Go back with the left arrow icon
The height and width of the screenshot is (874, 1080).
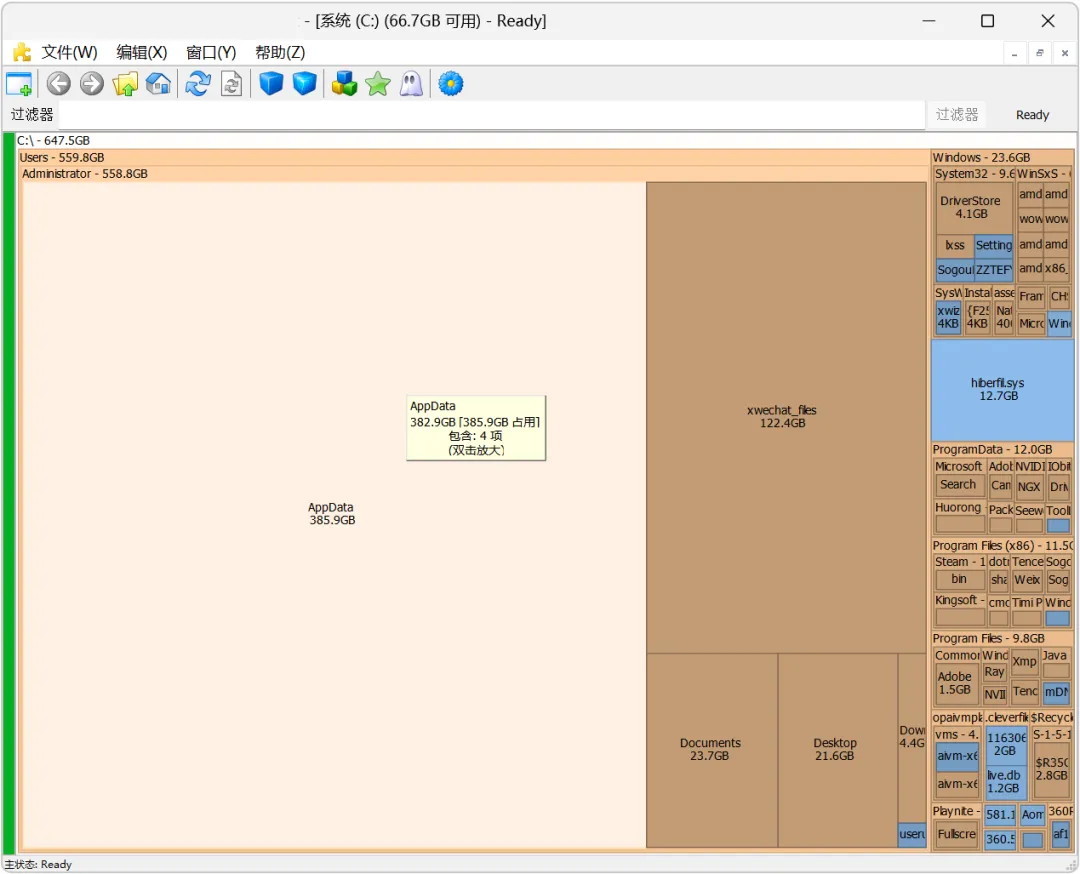point(59,84)
